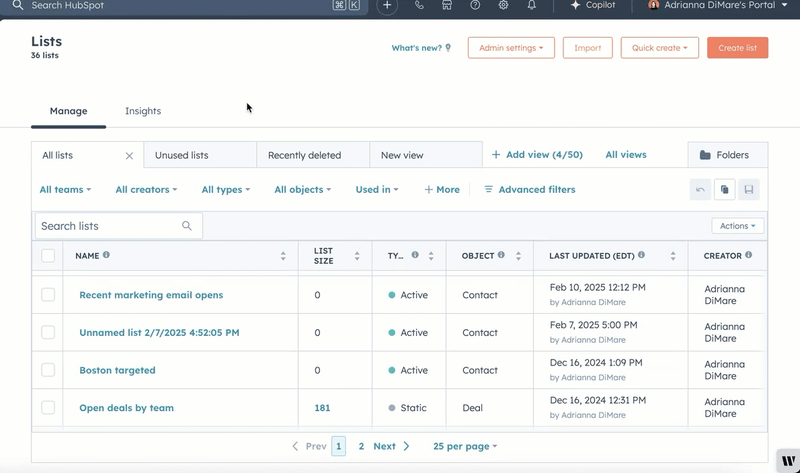Open the notifications bell icon

pyautogui.click(x=532, y=6)
